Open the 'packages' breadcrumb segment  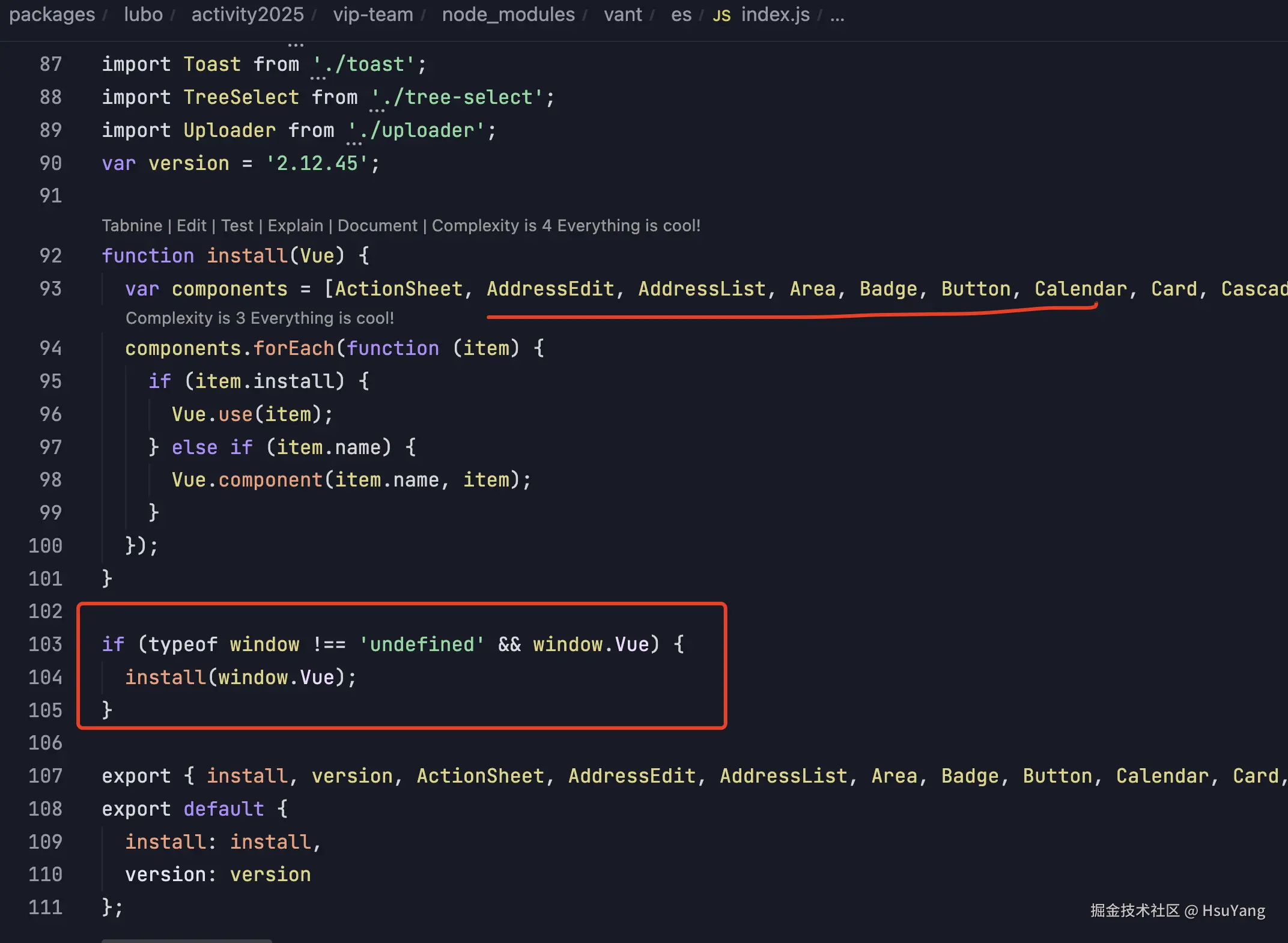pyautogui.click(x=52, y=14)
